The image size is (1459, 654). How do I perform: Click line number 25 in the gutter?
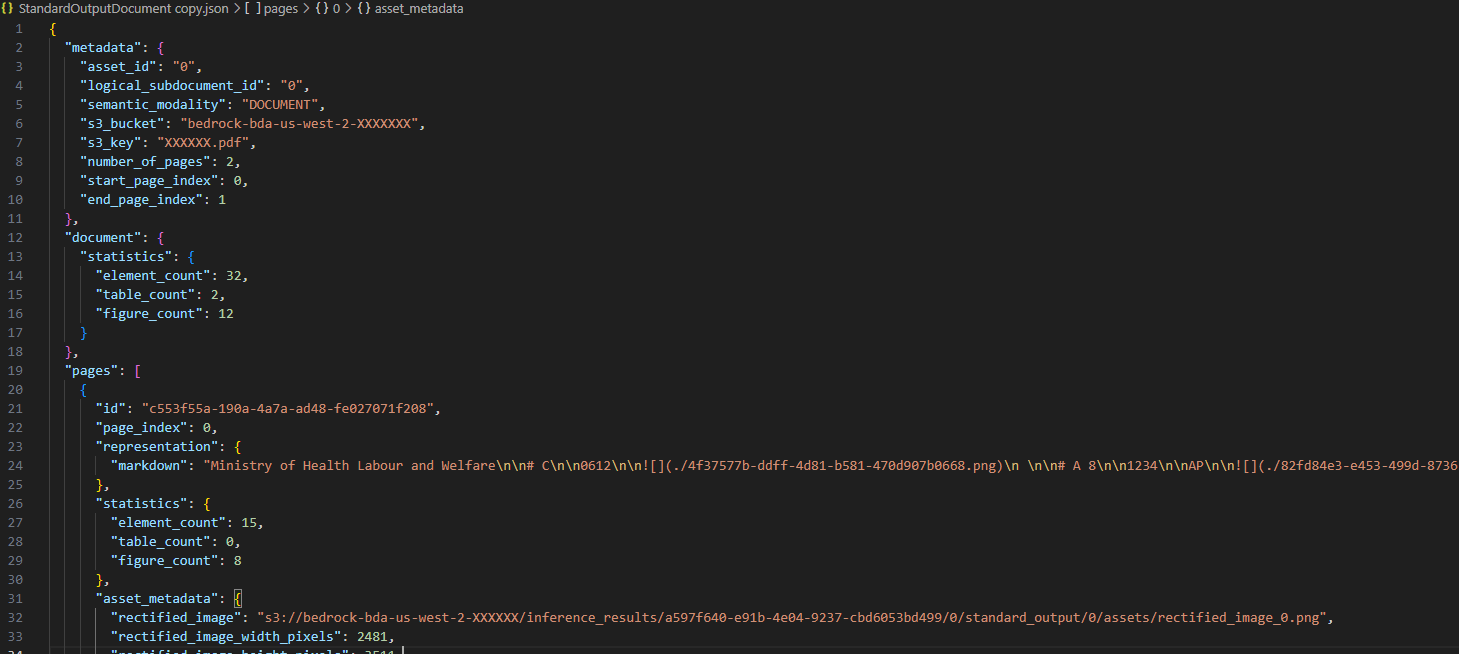[16, 484]
